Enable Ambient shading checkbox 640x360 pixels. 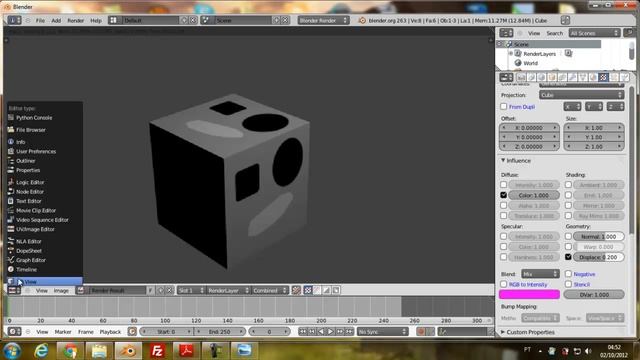pos(568,185)
